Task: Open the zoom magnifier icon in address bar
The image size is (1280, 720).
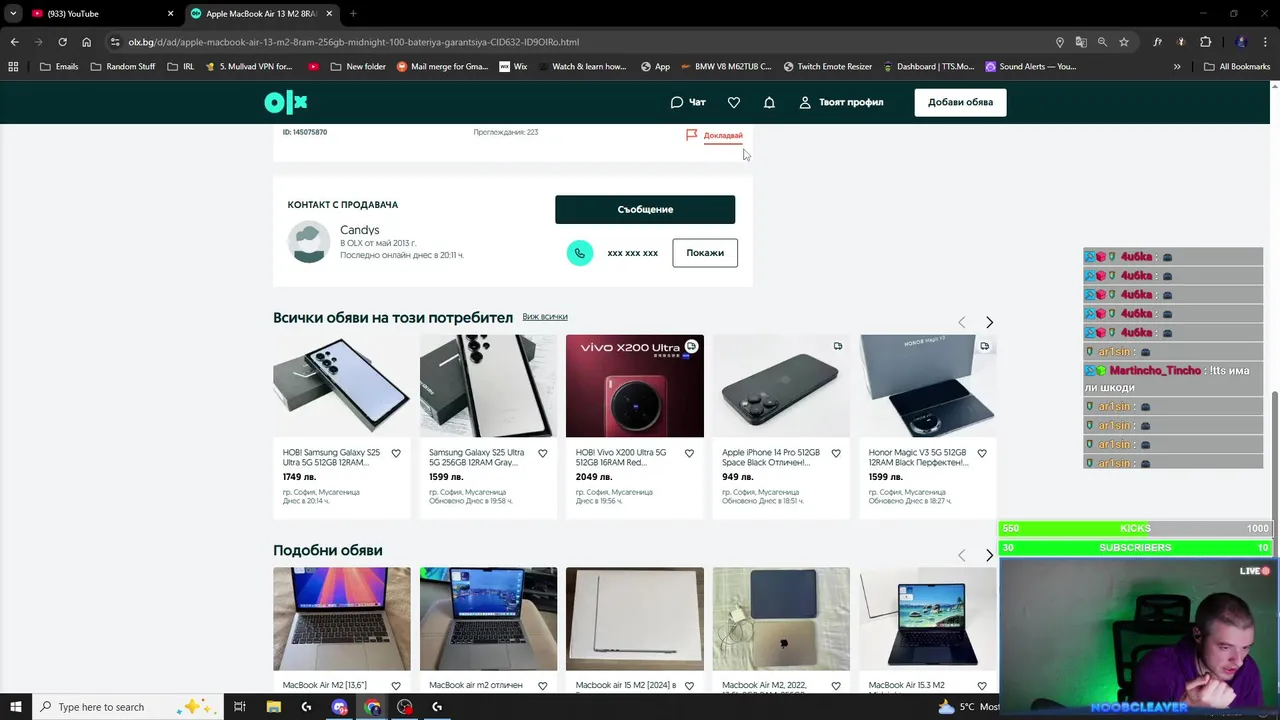Action: point(1102,42)
